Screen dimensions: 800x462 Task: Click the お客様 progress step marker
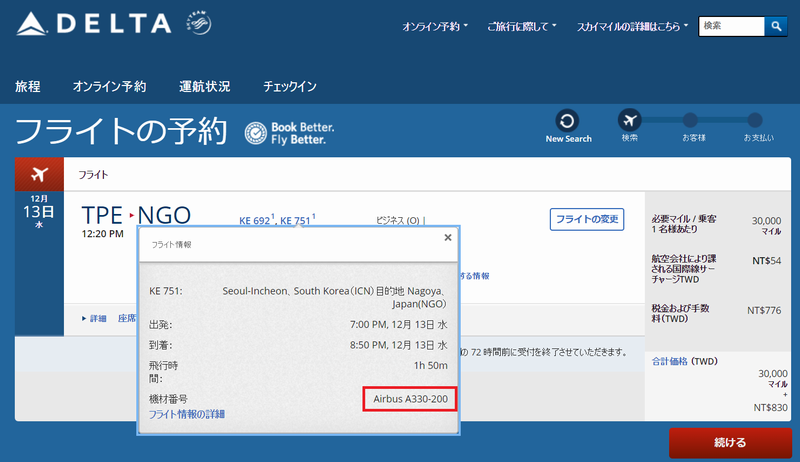click(690, 120)
